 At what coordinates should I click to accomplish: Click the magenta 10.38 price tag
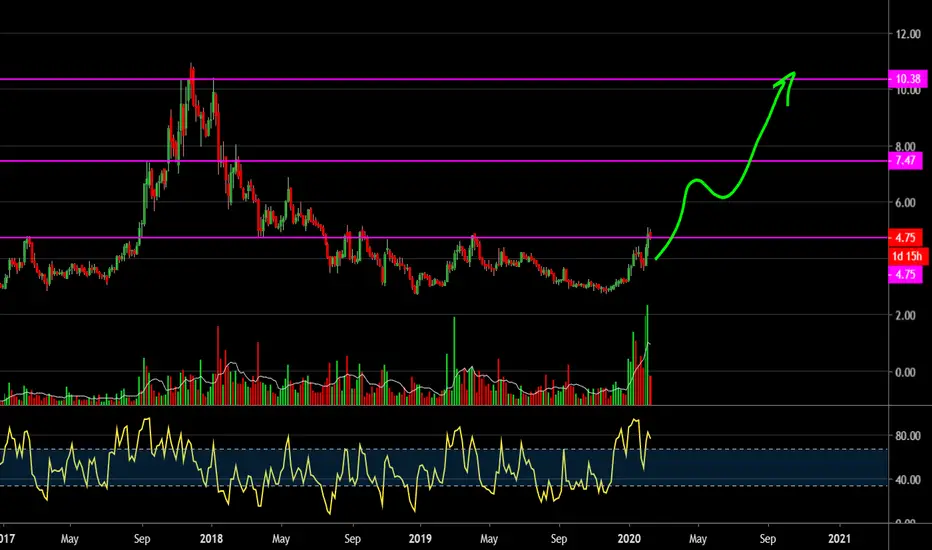pos(907,78)
